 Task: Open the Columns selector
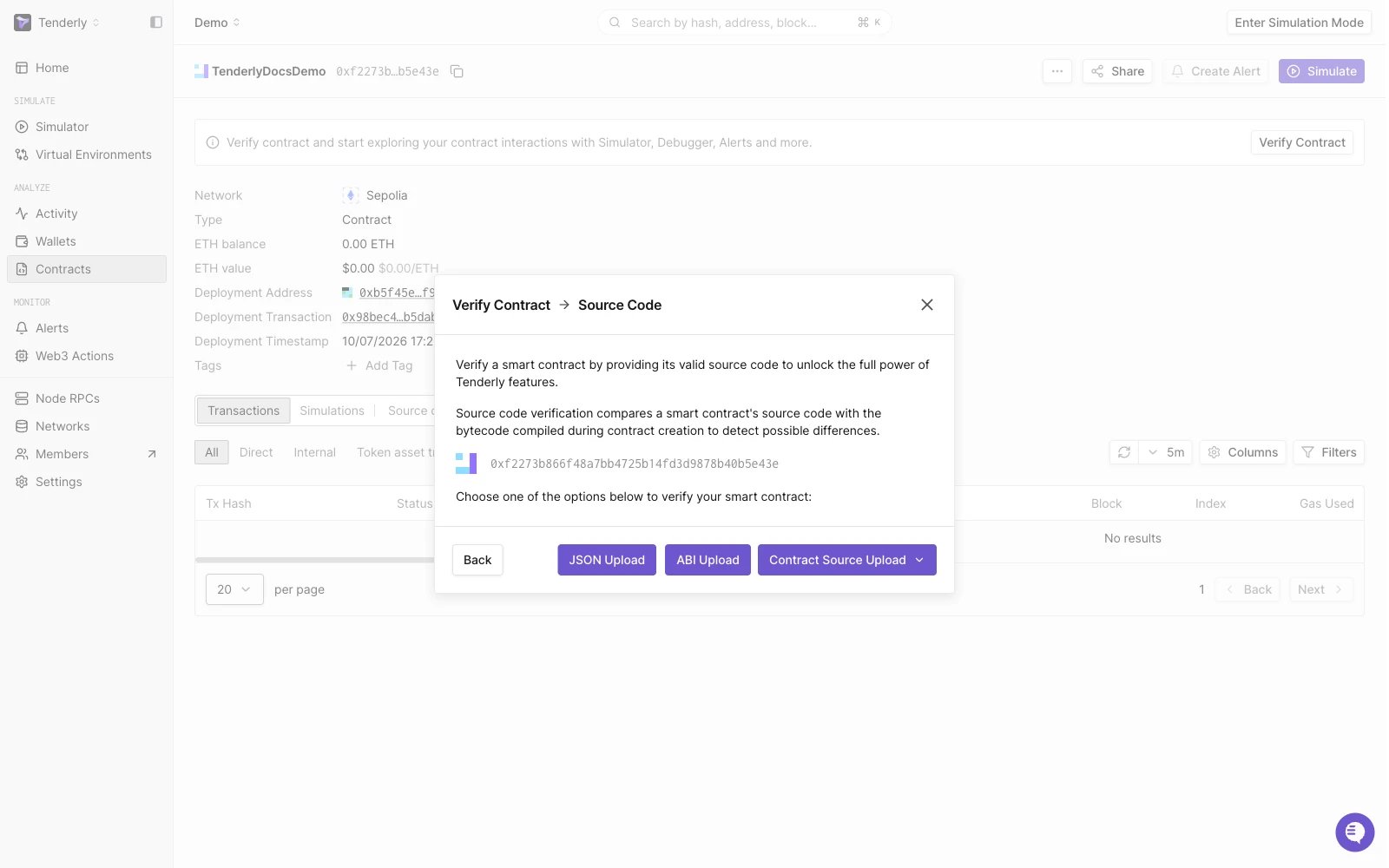click(x=1243, y=452)
